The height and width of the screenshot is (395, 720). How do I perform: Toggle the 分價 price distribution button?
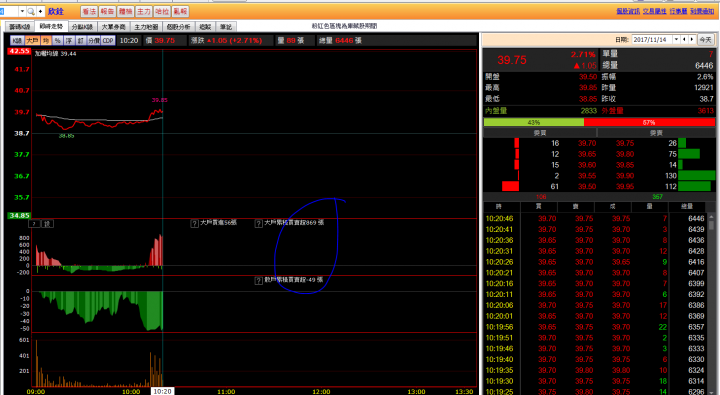[x=94, y=41]
